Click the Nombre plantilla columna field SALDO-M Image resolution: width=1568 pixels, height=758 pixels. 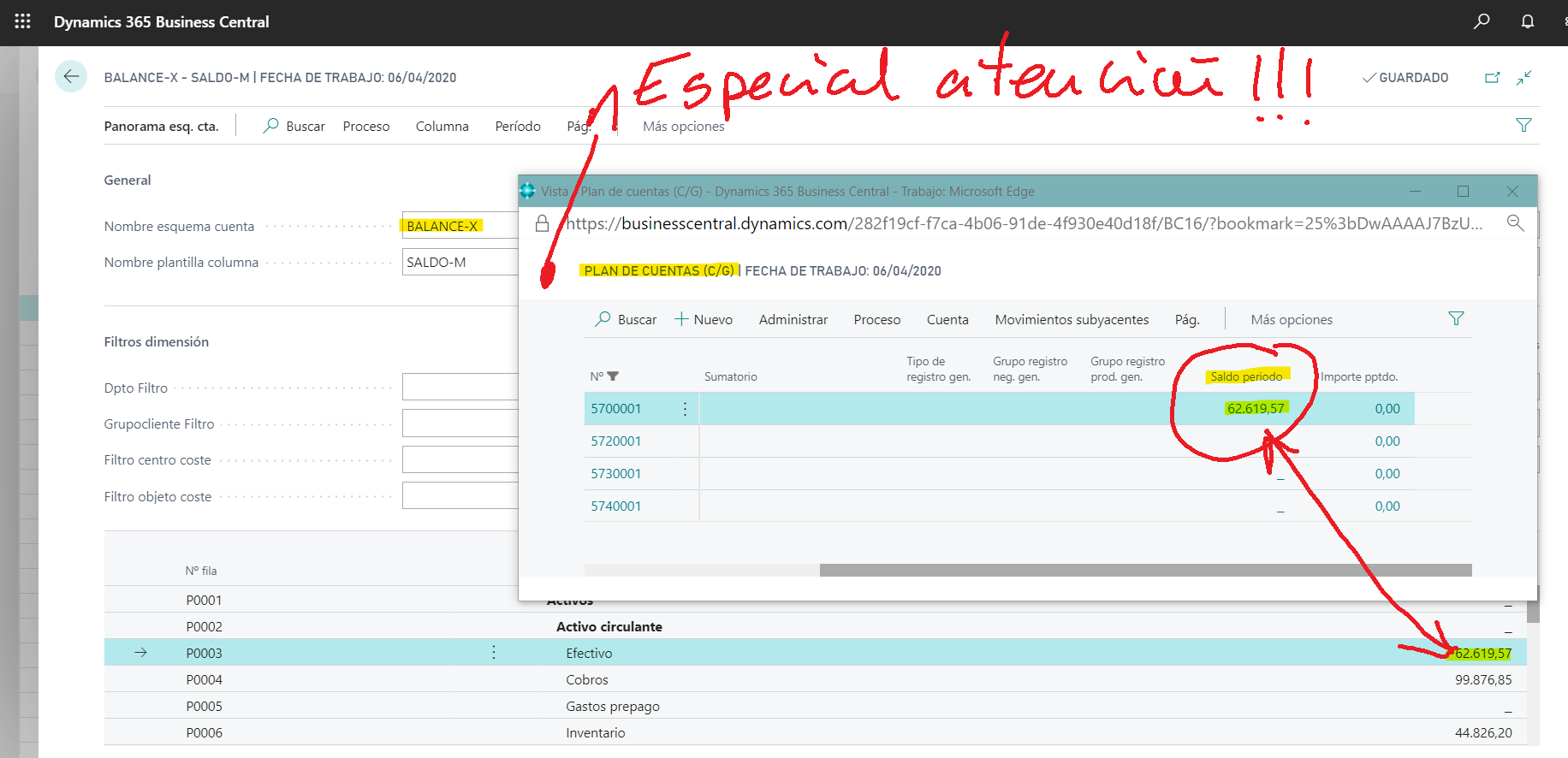[x=460, y=262]
